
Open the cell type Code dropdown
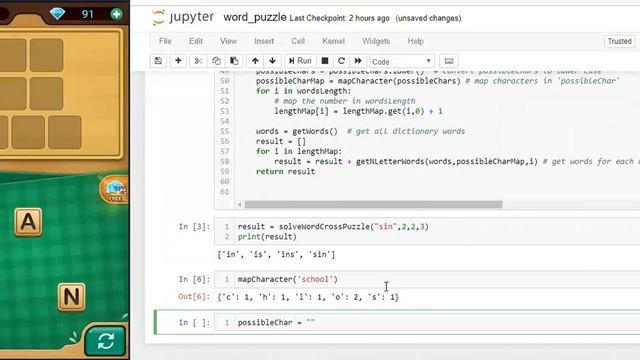pyautogui.click(x=402, y=62)
